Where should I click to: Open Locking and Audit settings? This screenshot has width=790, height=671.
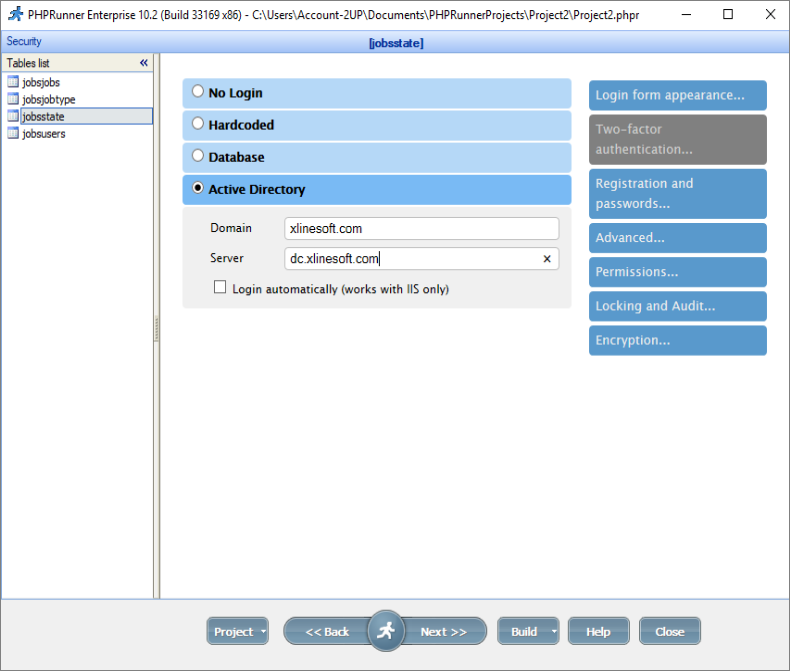coord(678,306)
